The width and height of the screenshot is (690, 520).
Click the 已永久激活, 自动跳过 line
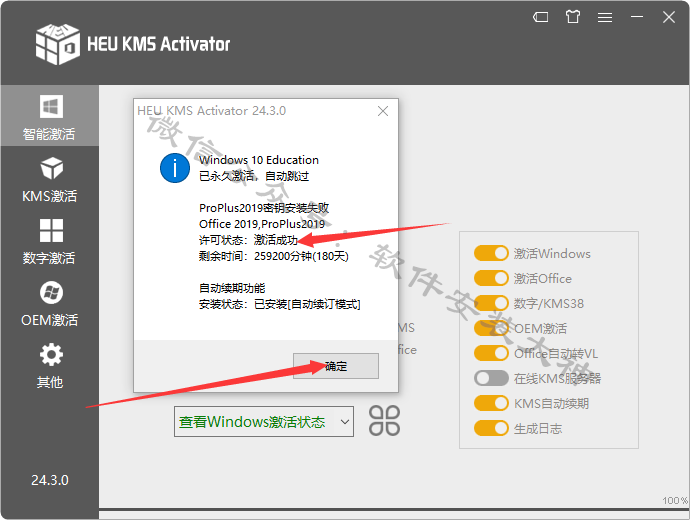[254, 176]
